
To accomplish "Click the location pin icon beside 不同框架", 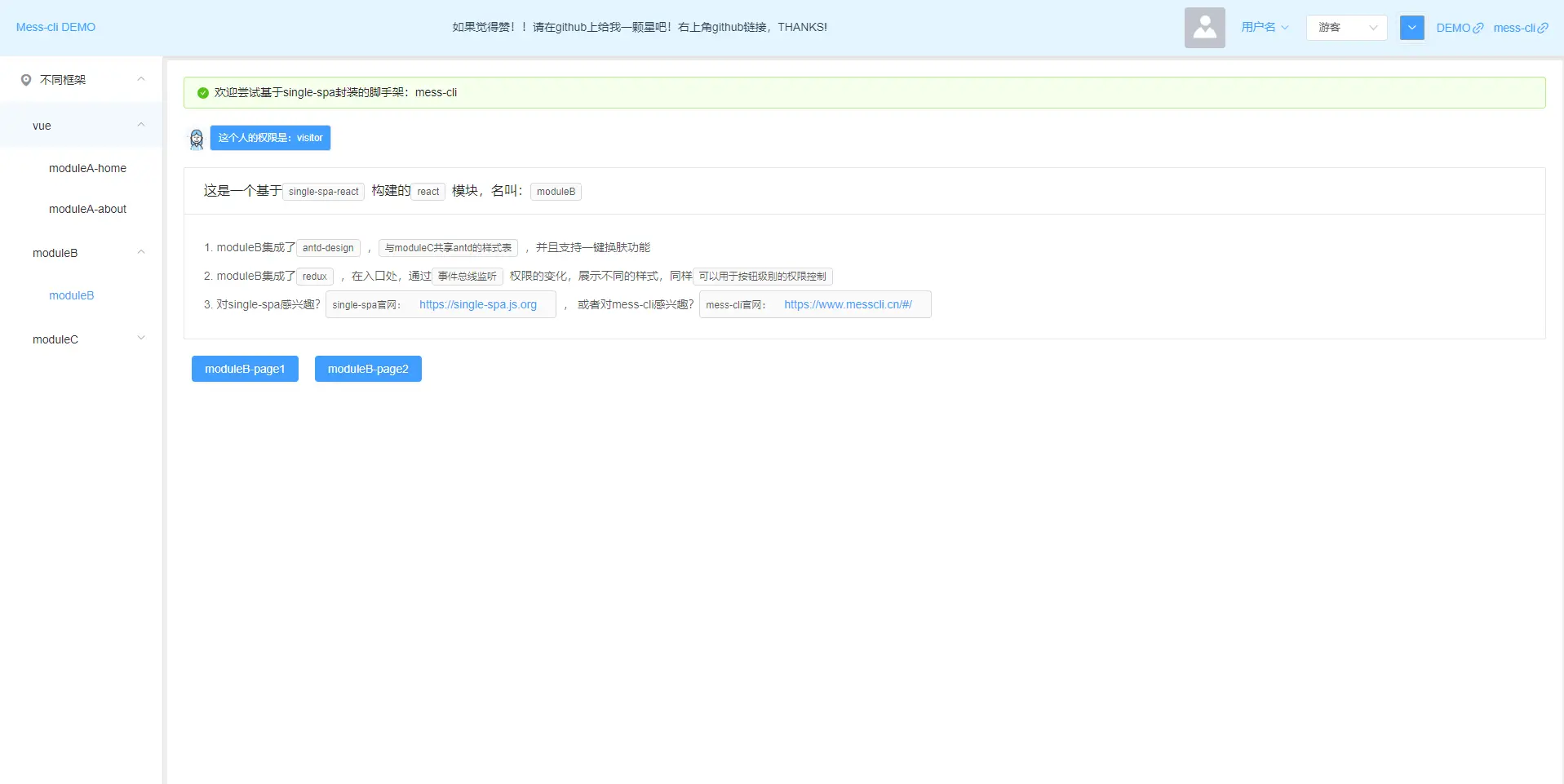I will (25, 79).
